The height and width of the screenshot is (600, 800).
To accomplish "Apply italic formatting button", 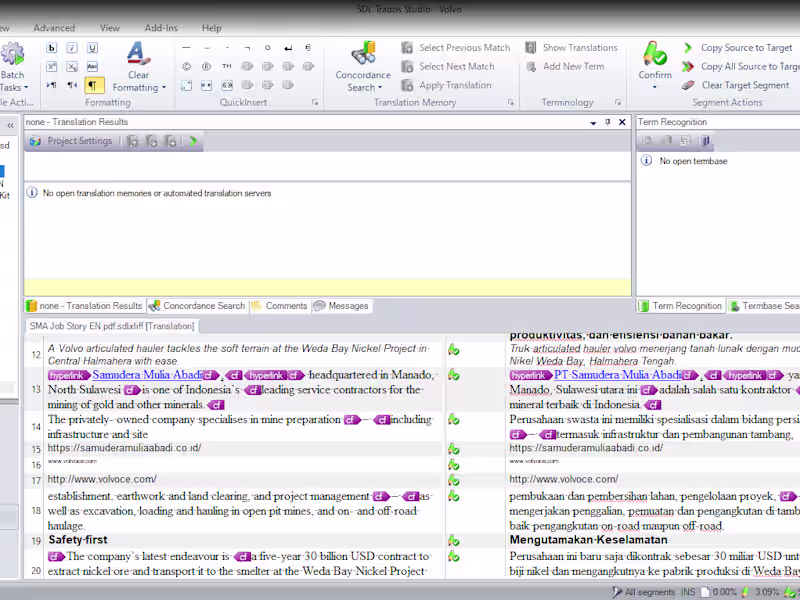I will click(x=72, y=48).
